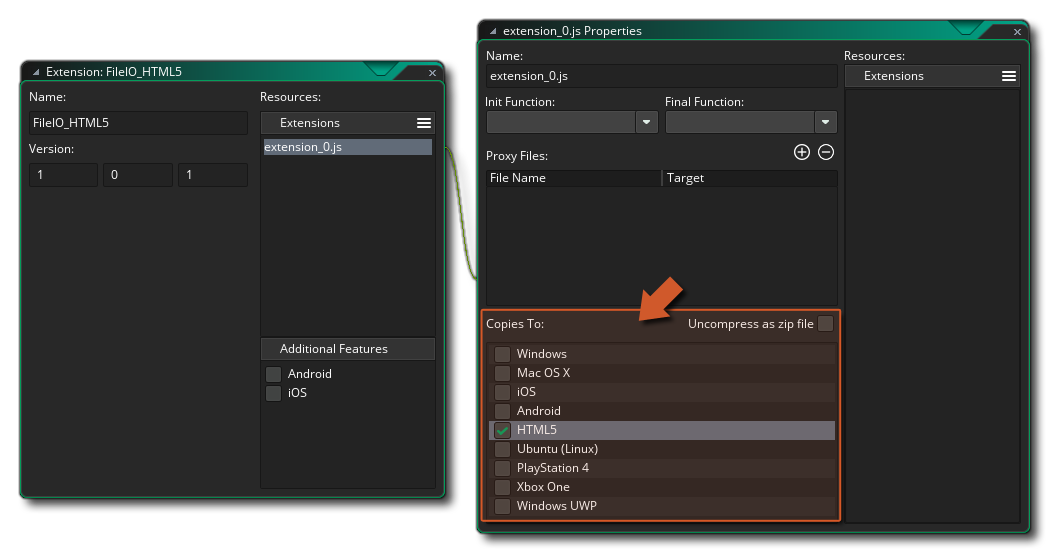Close the extension_0.js Properties window
The height and width of the screenshot is (553, 1050).
[1017, 31]
